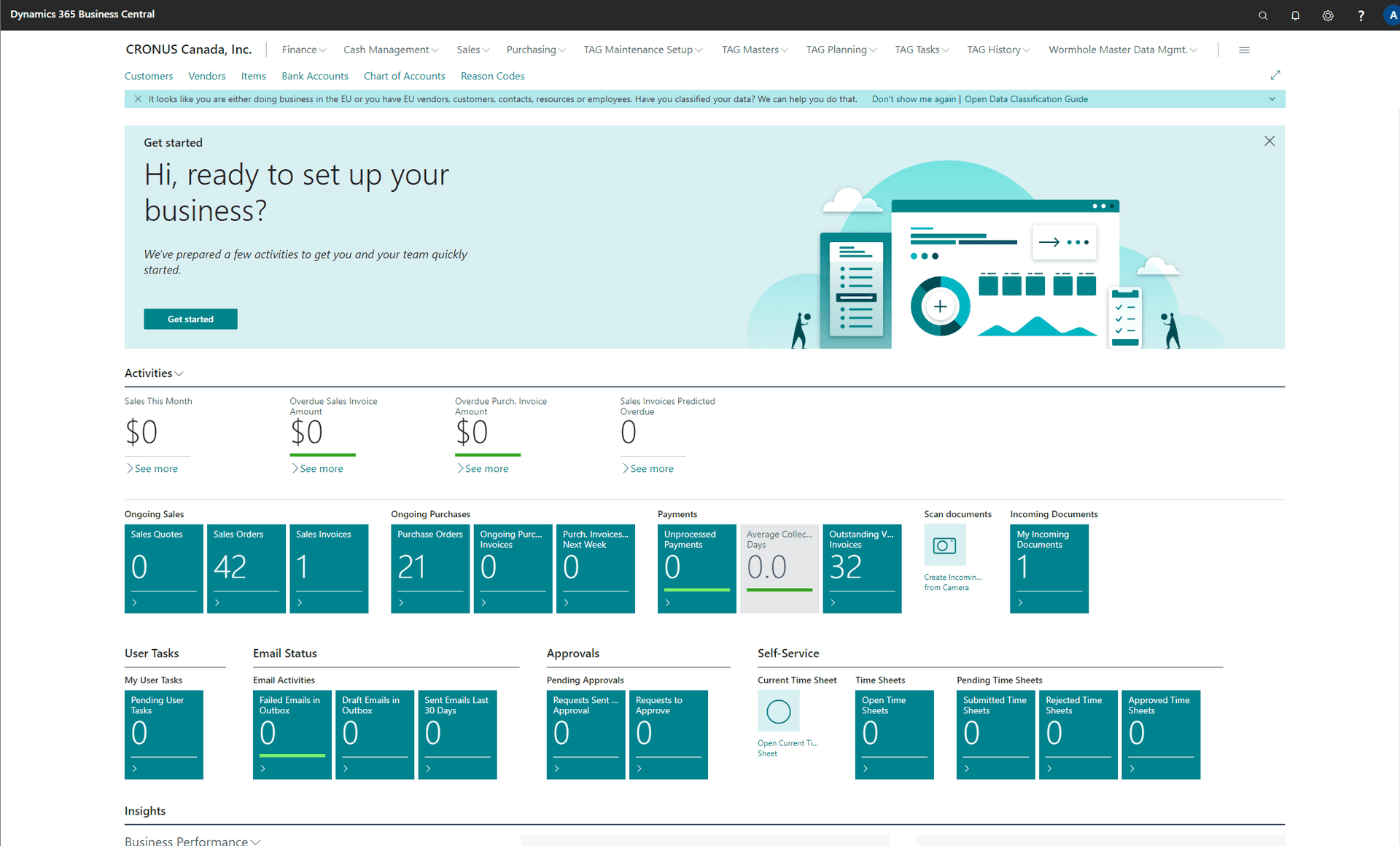Open the settings gear
This screenshot has height=846, width=1400.
[1328, 15]
